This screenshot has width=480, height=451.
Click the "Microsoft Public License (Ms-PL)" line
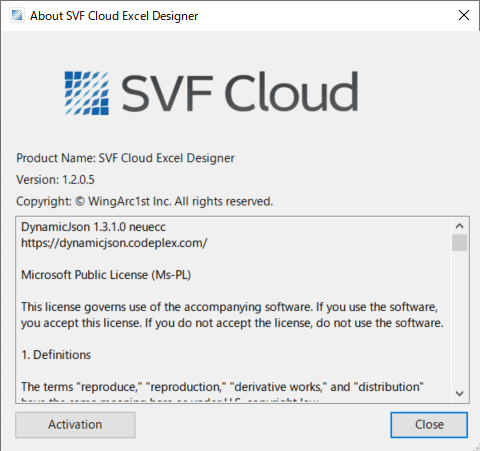(x=106, y=275)
